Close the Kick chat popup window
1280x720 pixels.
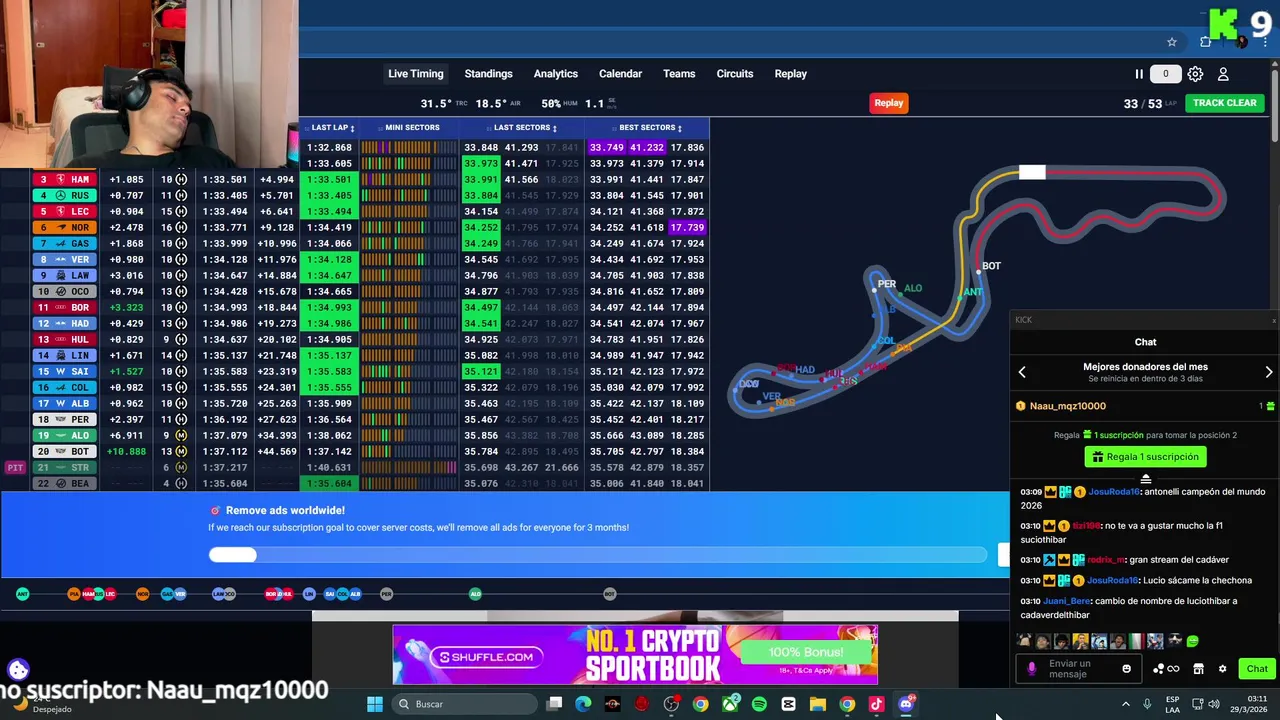point(1274,320)
